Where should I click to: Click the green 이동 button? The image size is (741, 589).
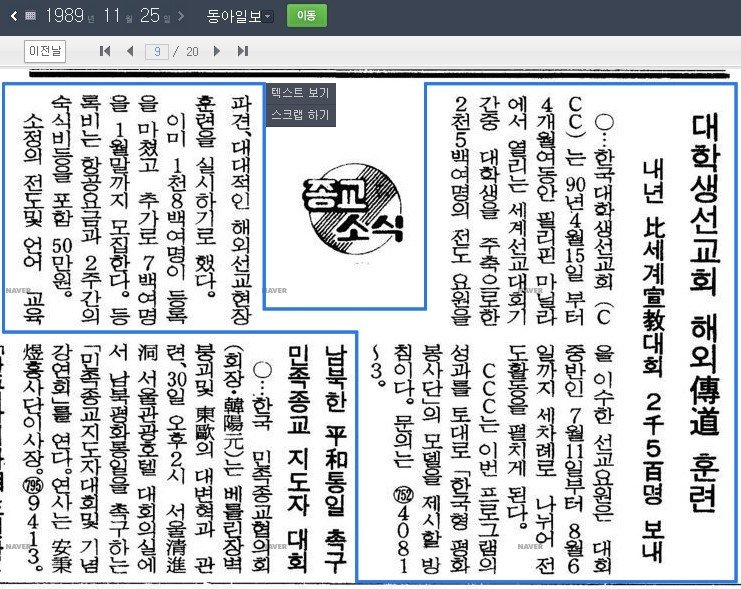pos(306,16)
